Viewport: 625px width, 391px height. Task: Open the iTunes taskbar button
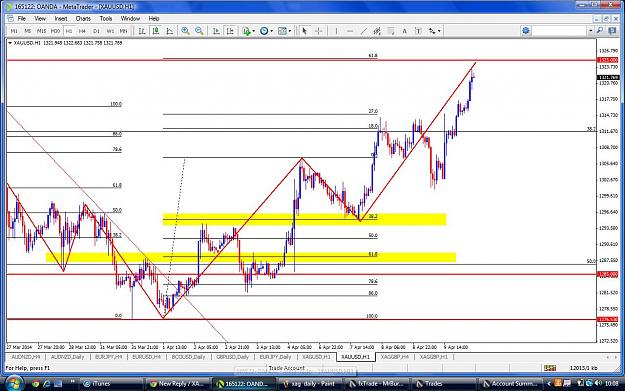pos(111,384)
